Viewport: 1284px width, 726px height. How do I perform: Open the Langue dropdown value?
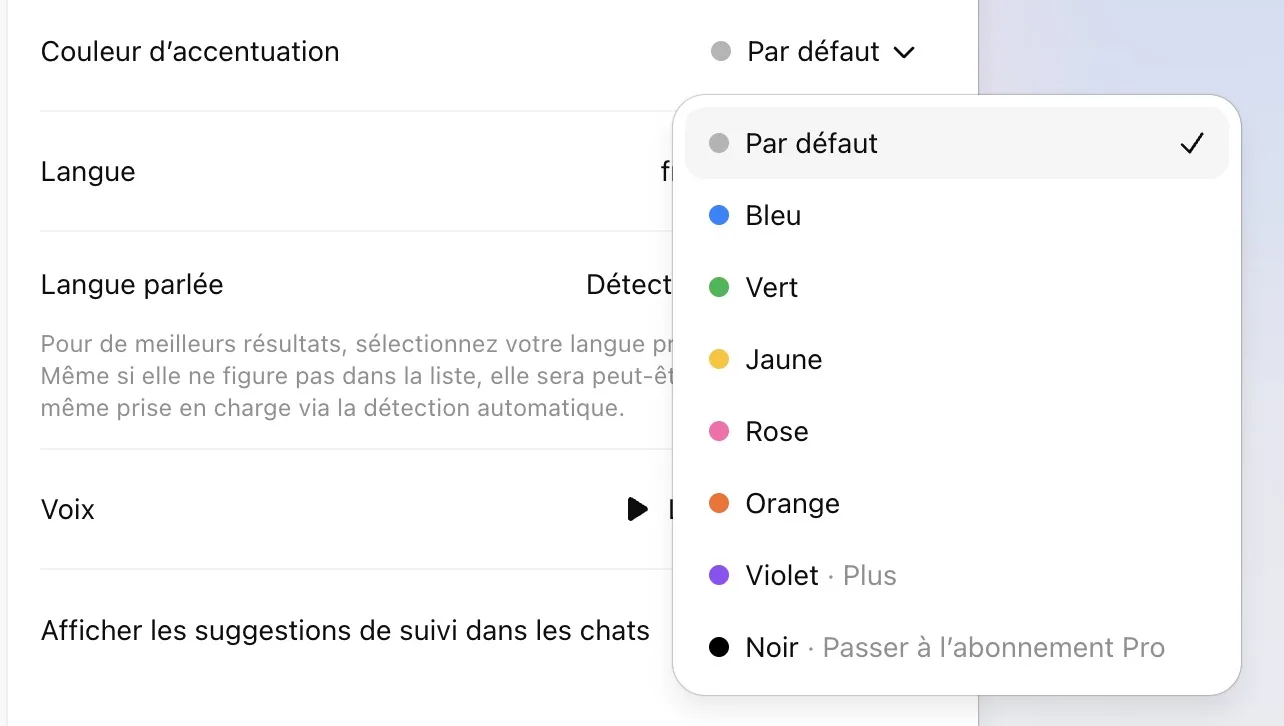pyautogui.click(x=667, y=171)
